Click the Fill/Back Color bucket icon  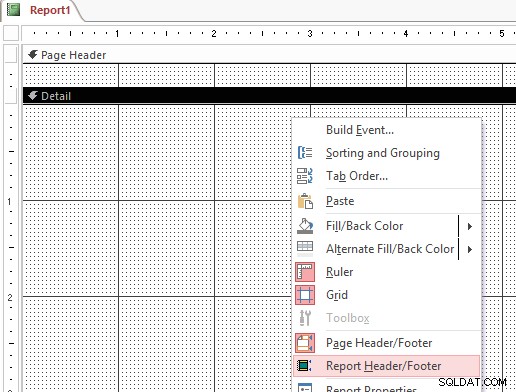click(305, 226)
